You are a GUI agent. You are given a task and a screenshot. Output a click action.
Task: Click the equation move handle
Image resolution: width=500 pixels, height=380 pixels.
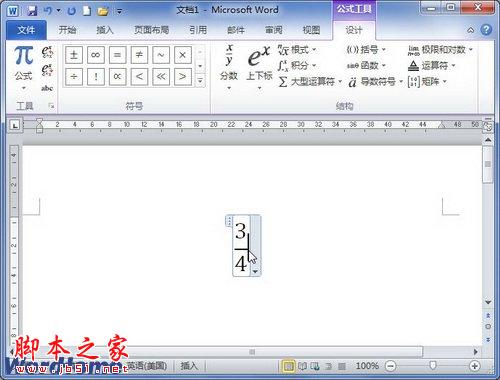(x=229, y=221)
